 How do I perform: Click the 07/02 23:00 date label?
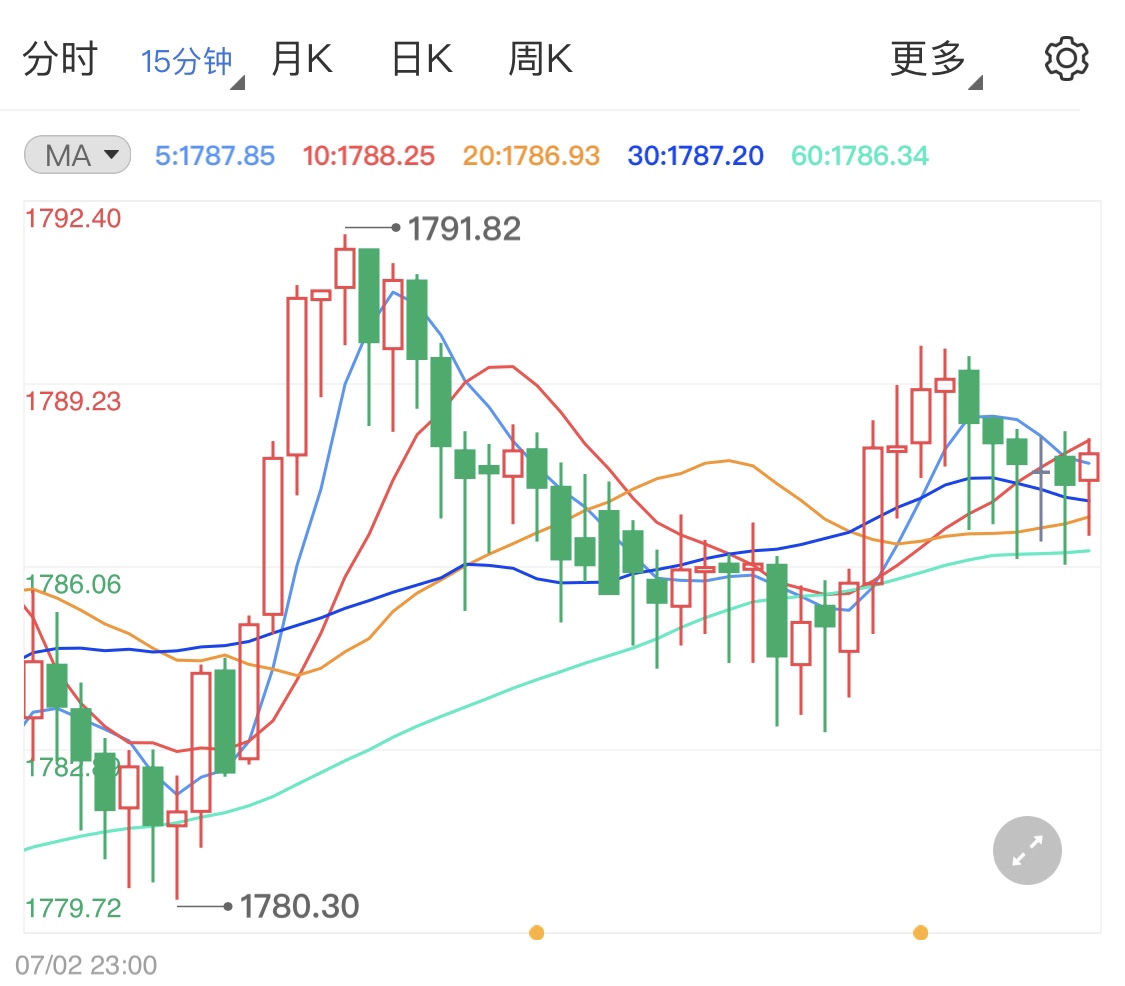pos(86,965)
